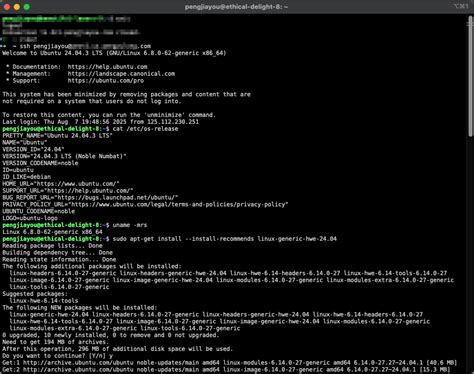Click the suggested package linux-hwe-6.14-tools
This screenshot has height=374, width=474.
click(43, 301)
